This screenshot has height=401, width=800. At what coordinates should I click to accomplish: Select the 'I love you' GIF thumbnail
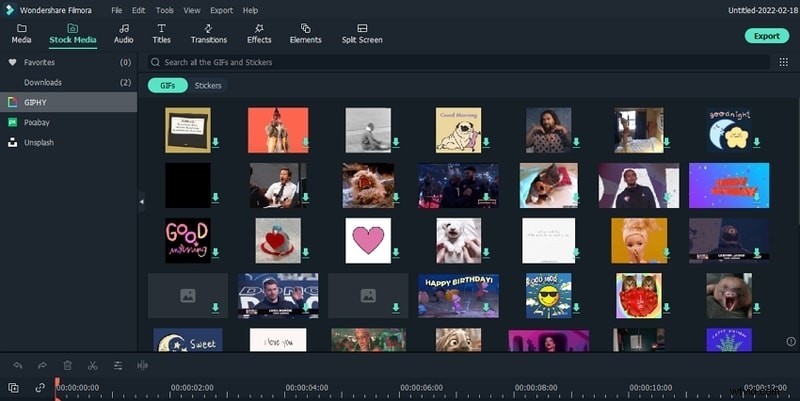click(278, 340)
